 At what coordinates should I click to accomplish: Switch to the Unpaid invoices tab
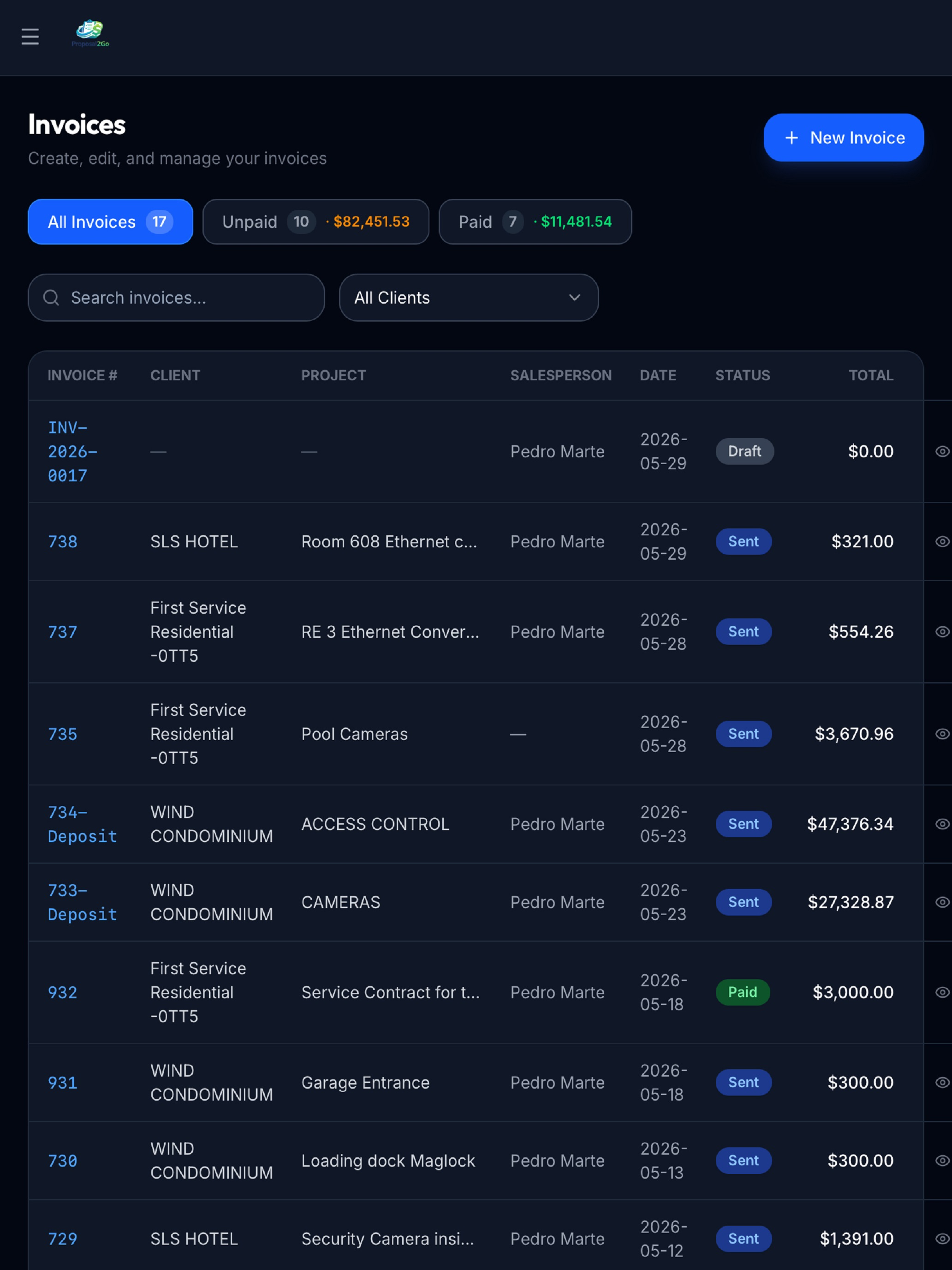(315, 222)
